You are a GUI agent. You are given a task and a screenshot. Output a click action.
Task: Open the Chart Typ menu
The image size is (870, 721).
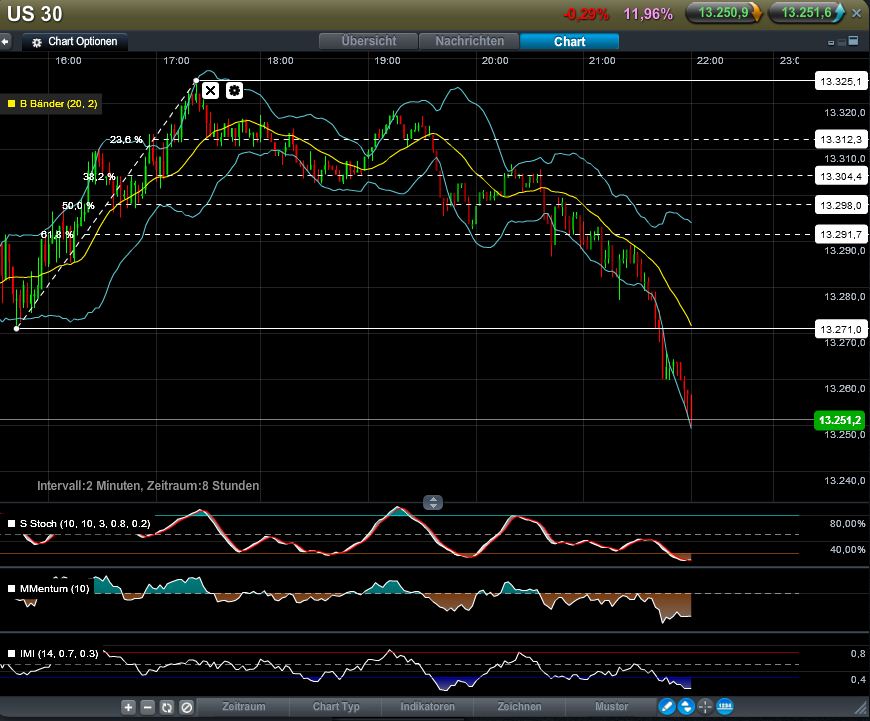336,707
